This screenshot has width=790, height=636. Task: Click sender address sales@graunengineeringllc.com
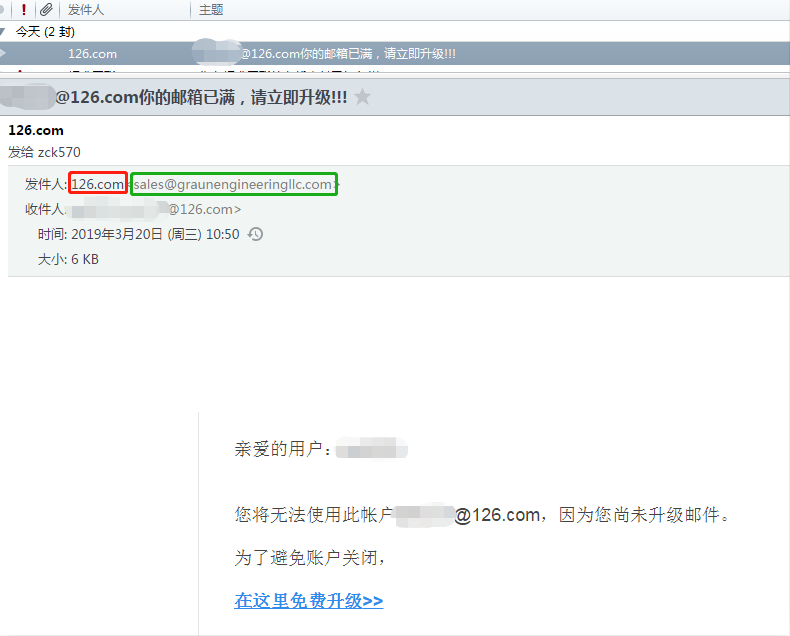233,184
